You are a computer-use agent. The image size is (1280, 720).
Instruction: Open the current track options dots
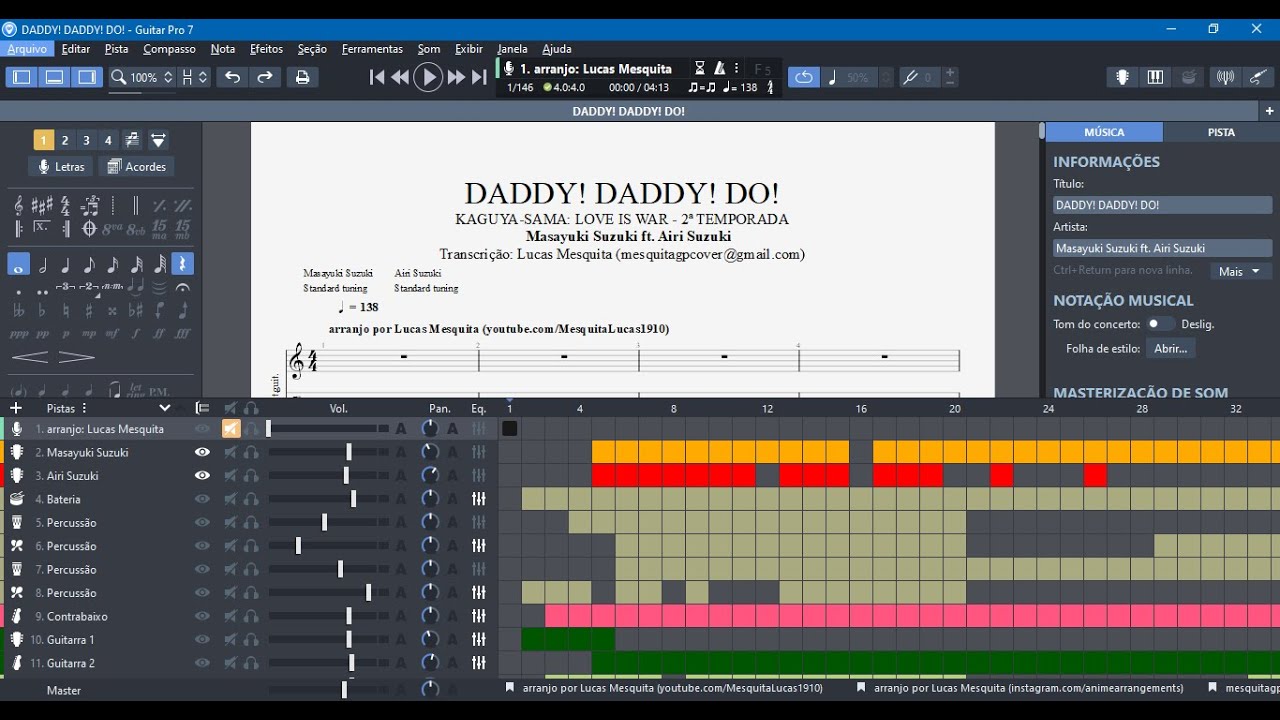pyautogui.click(x=737, y=68)
